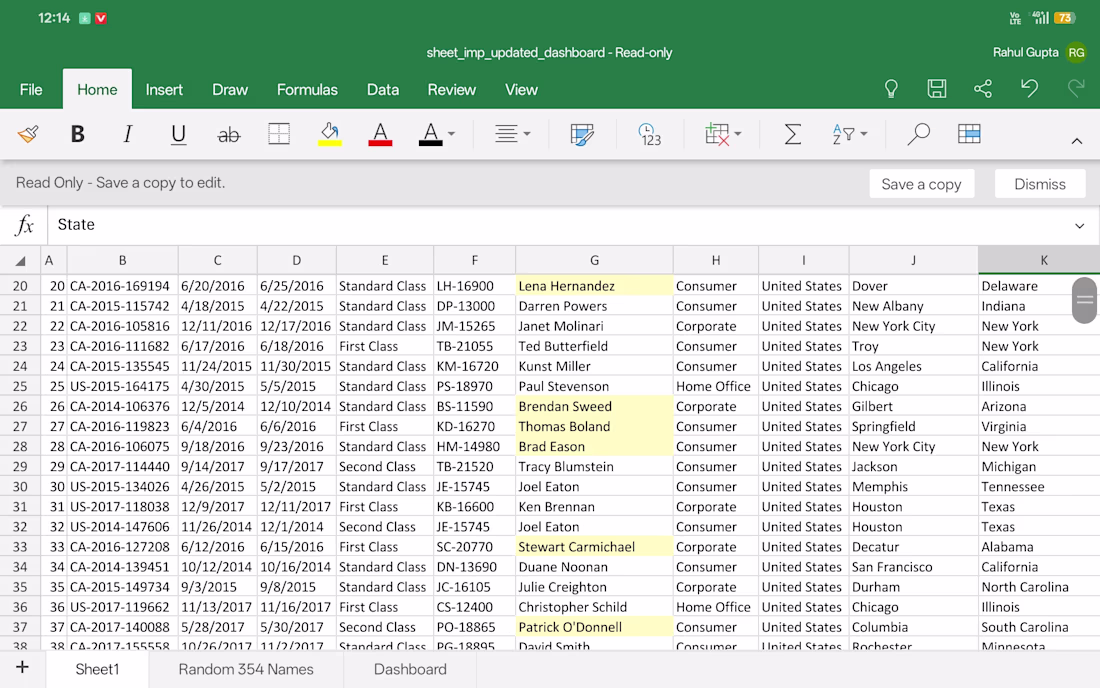Apply red font color
This screenshot has width=1100, height=688.
[x=380, y=134]
